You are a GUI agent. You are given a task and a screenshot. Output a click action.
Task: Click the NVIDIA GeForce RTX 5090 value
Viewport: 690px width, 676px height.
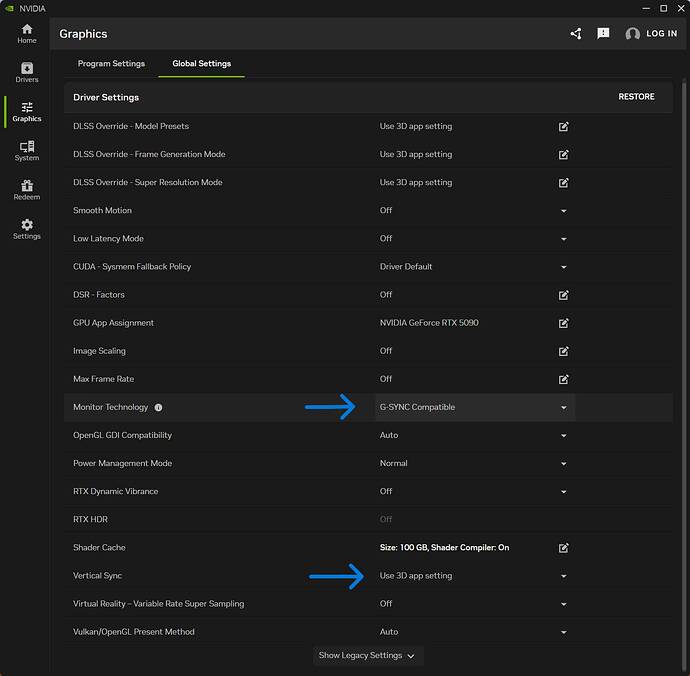429,323
